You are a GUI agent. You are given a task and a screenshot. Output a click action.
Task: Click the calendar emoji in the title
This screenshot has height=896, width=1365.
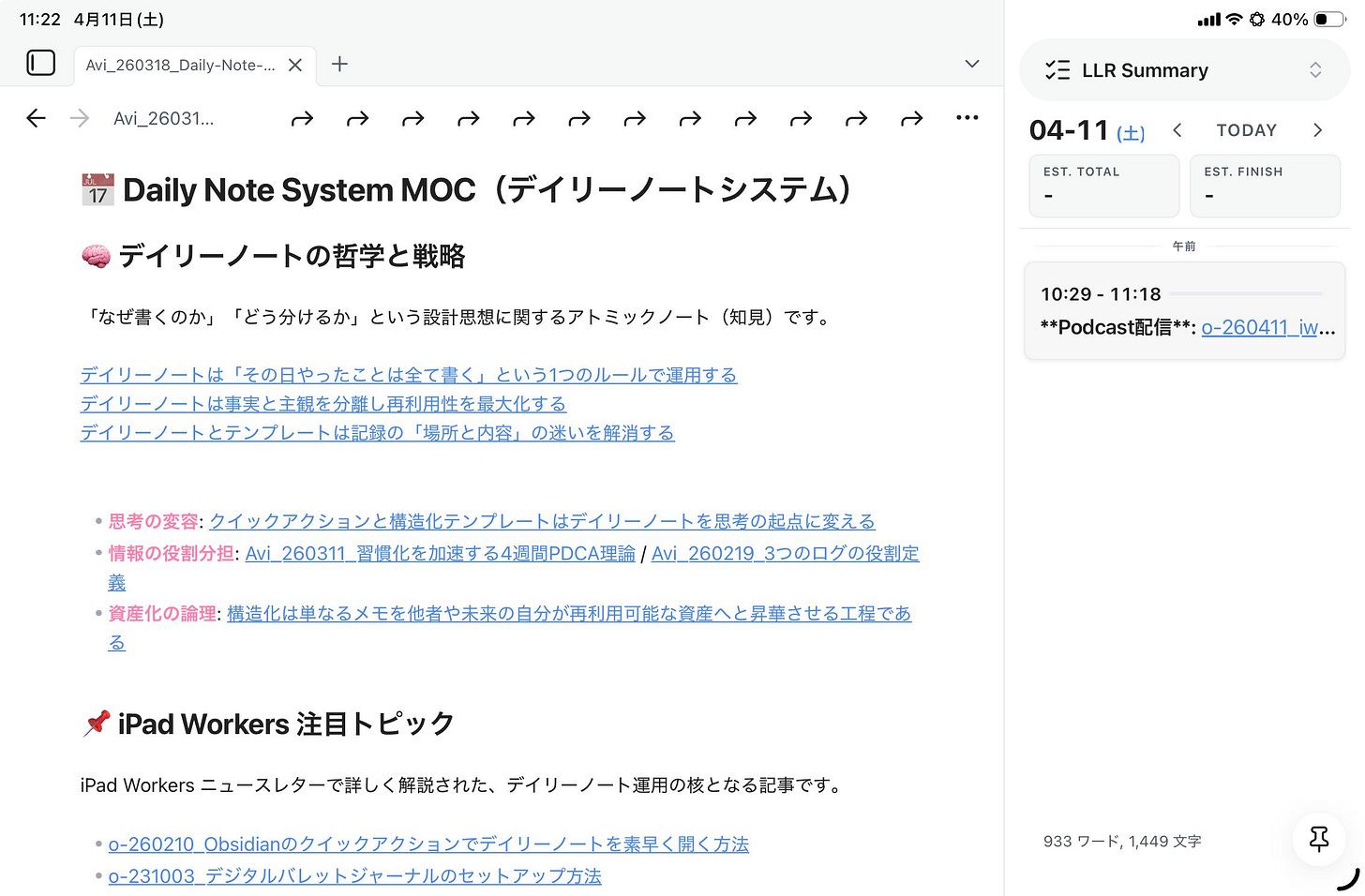click(x=97, y=190)
